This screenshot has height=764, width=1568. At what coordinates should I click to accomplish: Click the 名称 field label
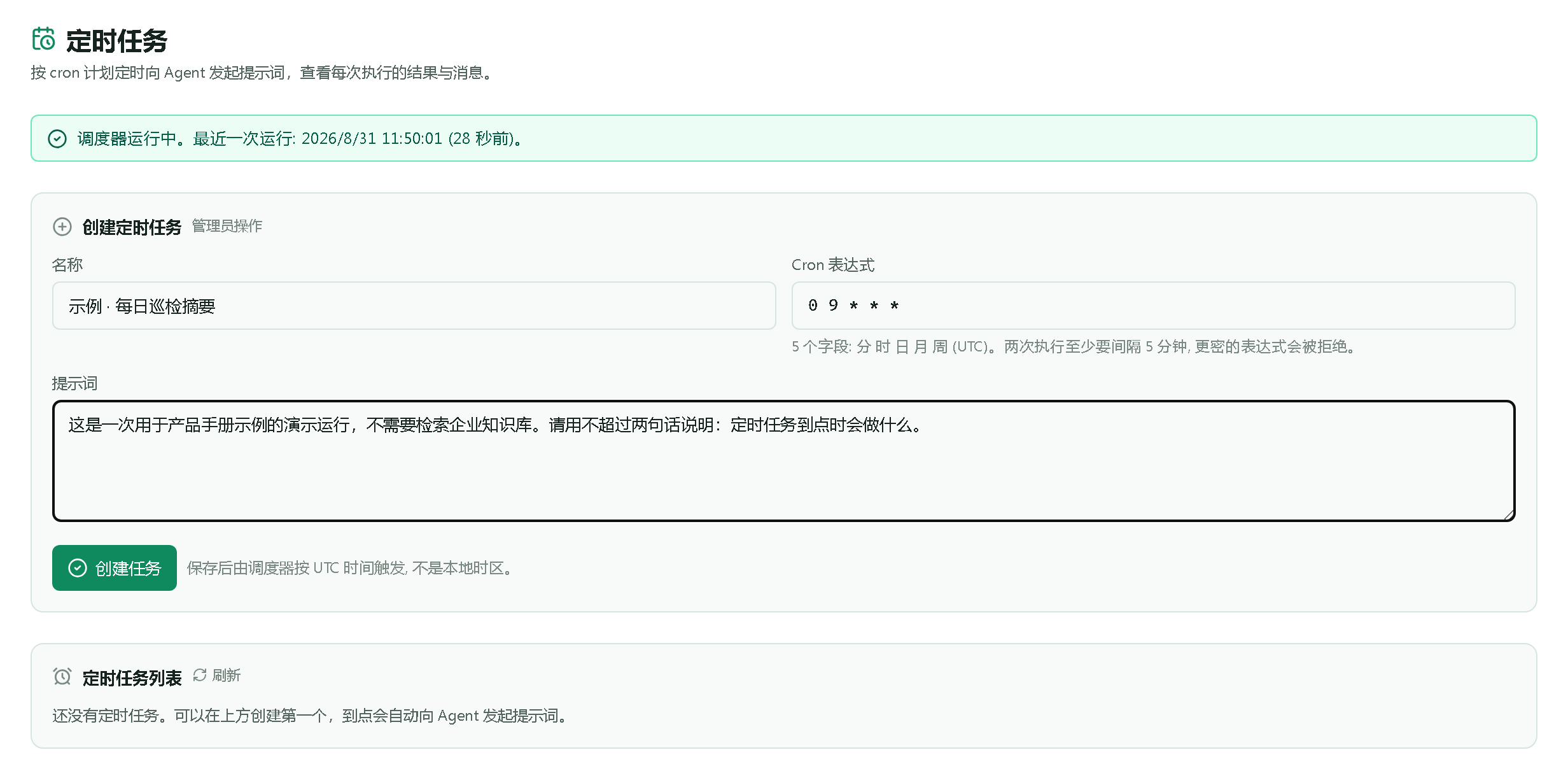[x=67, y=265]
